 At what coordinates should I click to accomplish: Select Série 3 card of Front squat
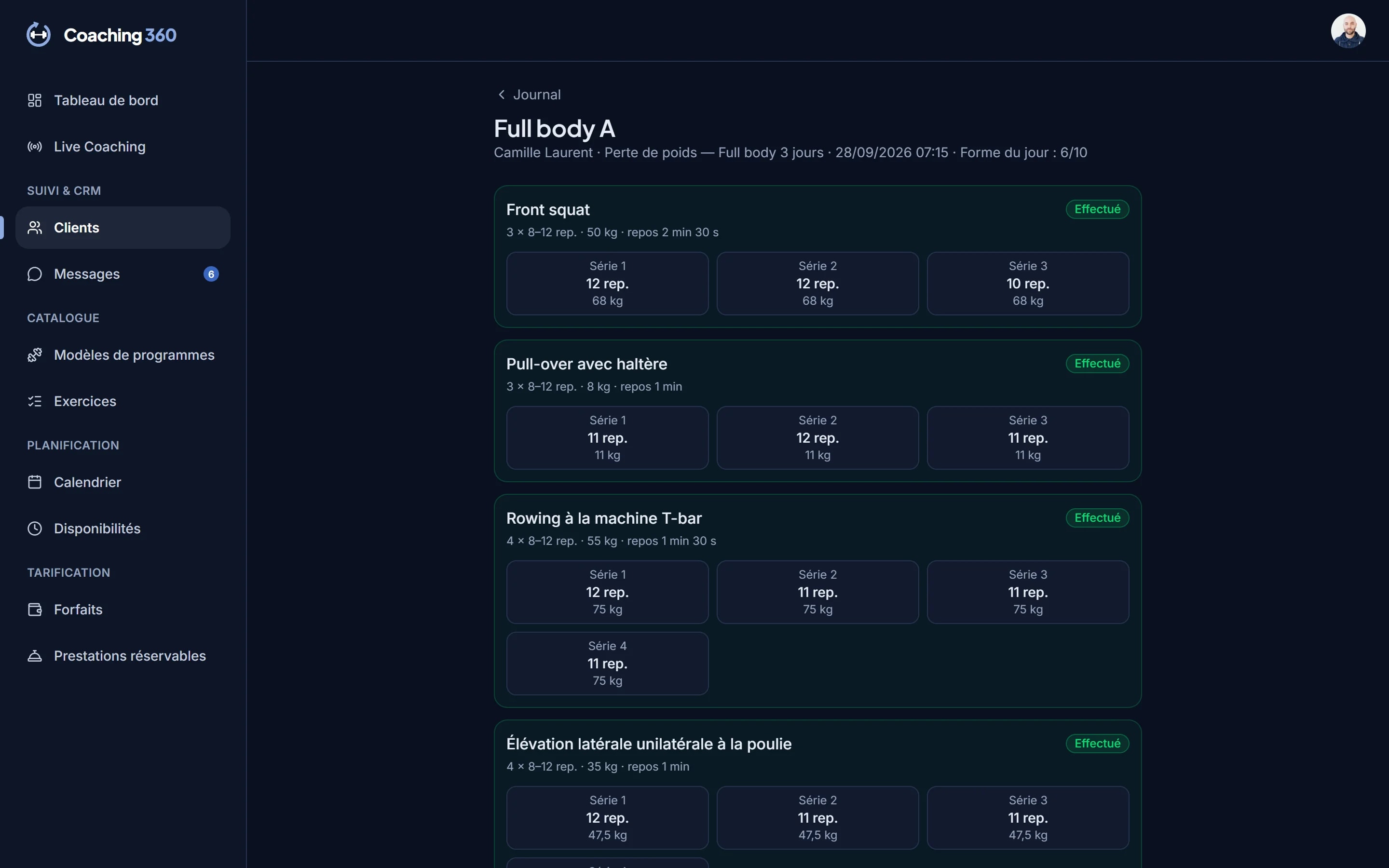click(x=1027, y=284)
